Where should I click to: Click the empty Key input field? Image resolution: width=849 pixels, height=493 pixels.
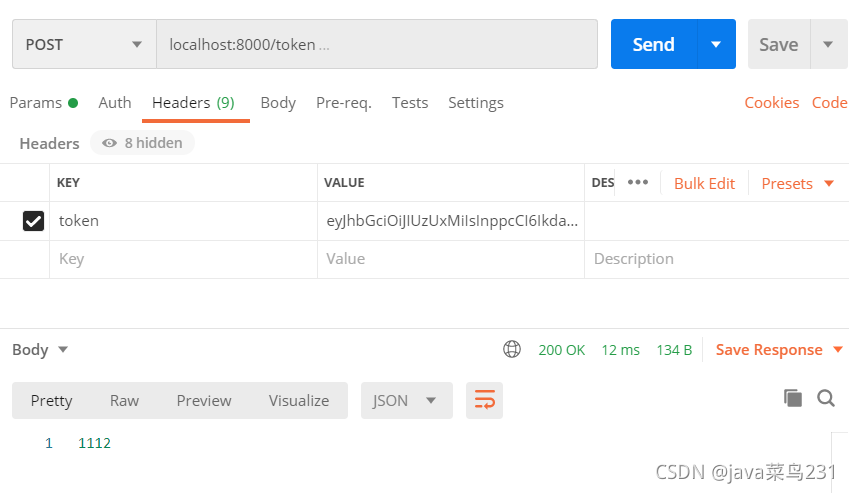tap(184, 259)
